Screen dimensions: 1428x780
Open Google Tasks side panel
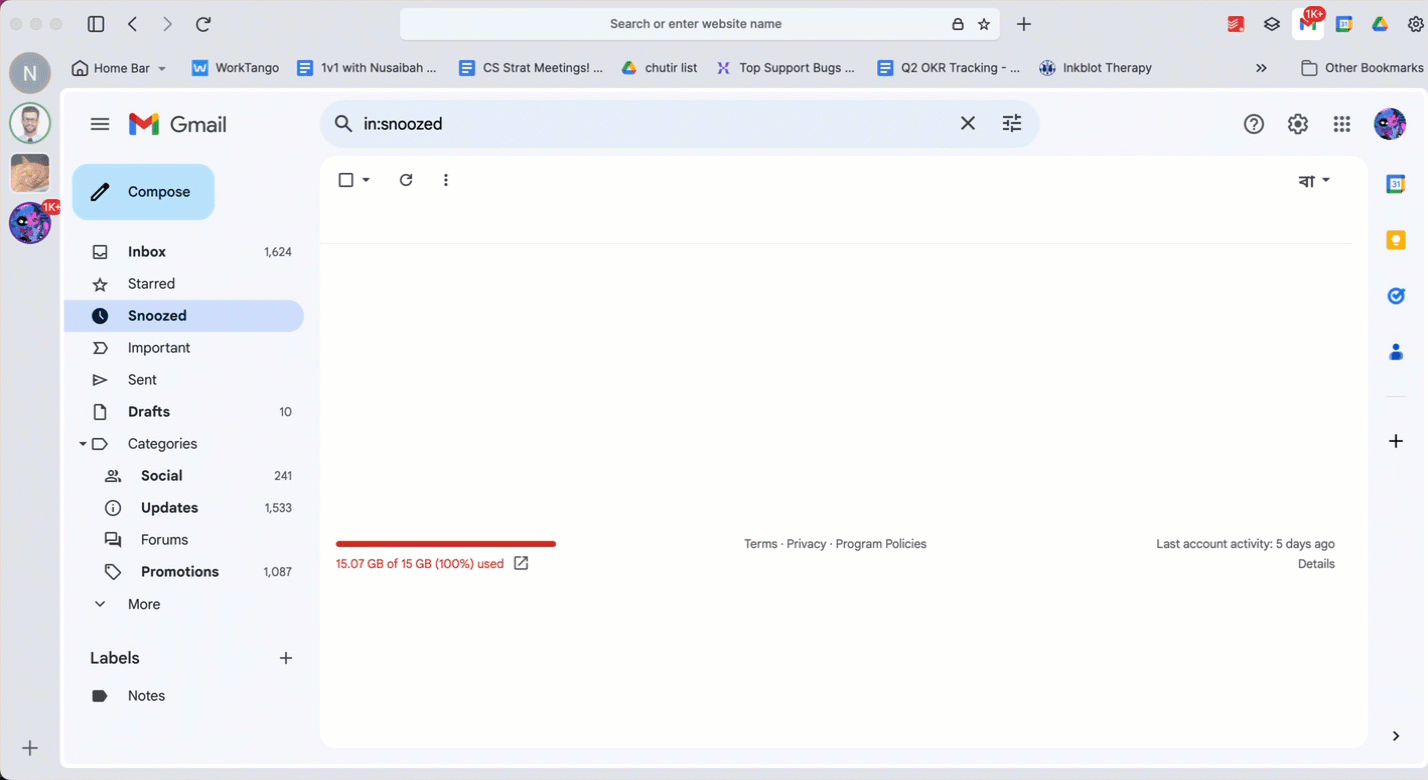pos(1396,296)
